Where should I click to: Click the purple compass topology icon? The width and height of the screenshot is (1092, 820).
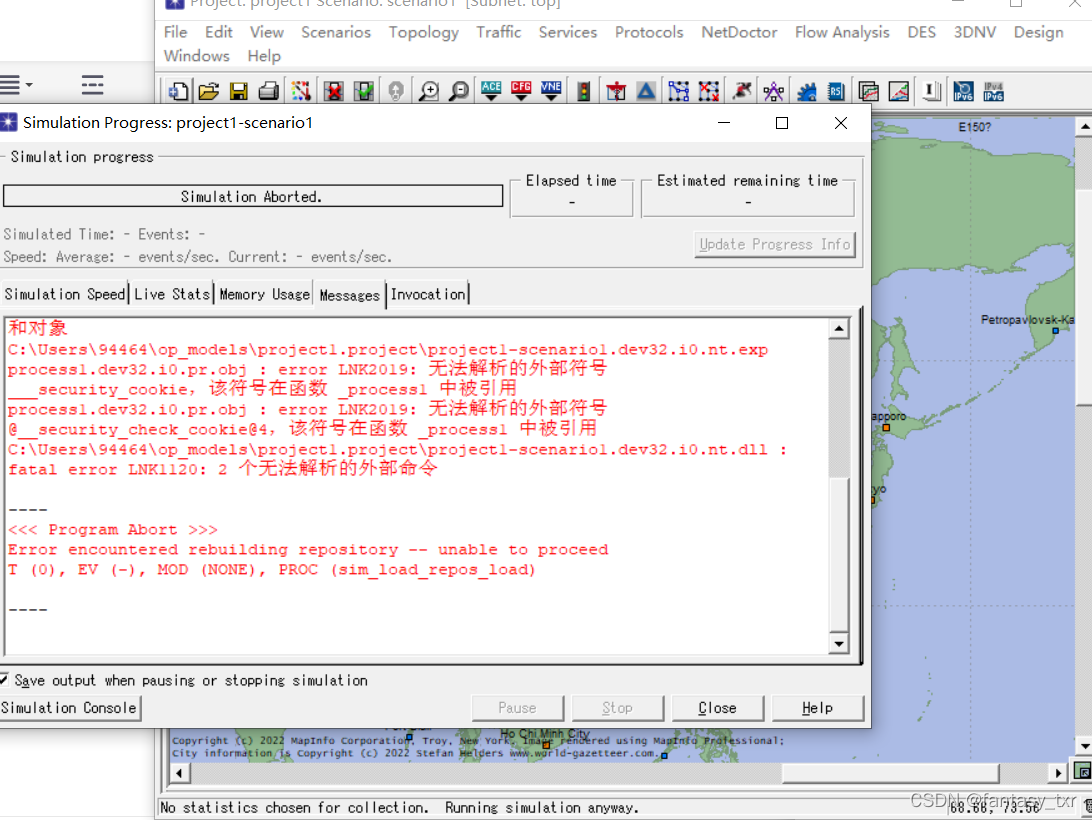(773, 91)
